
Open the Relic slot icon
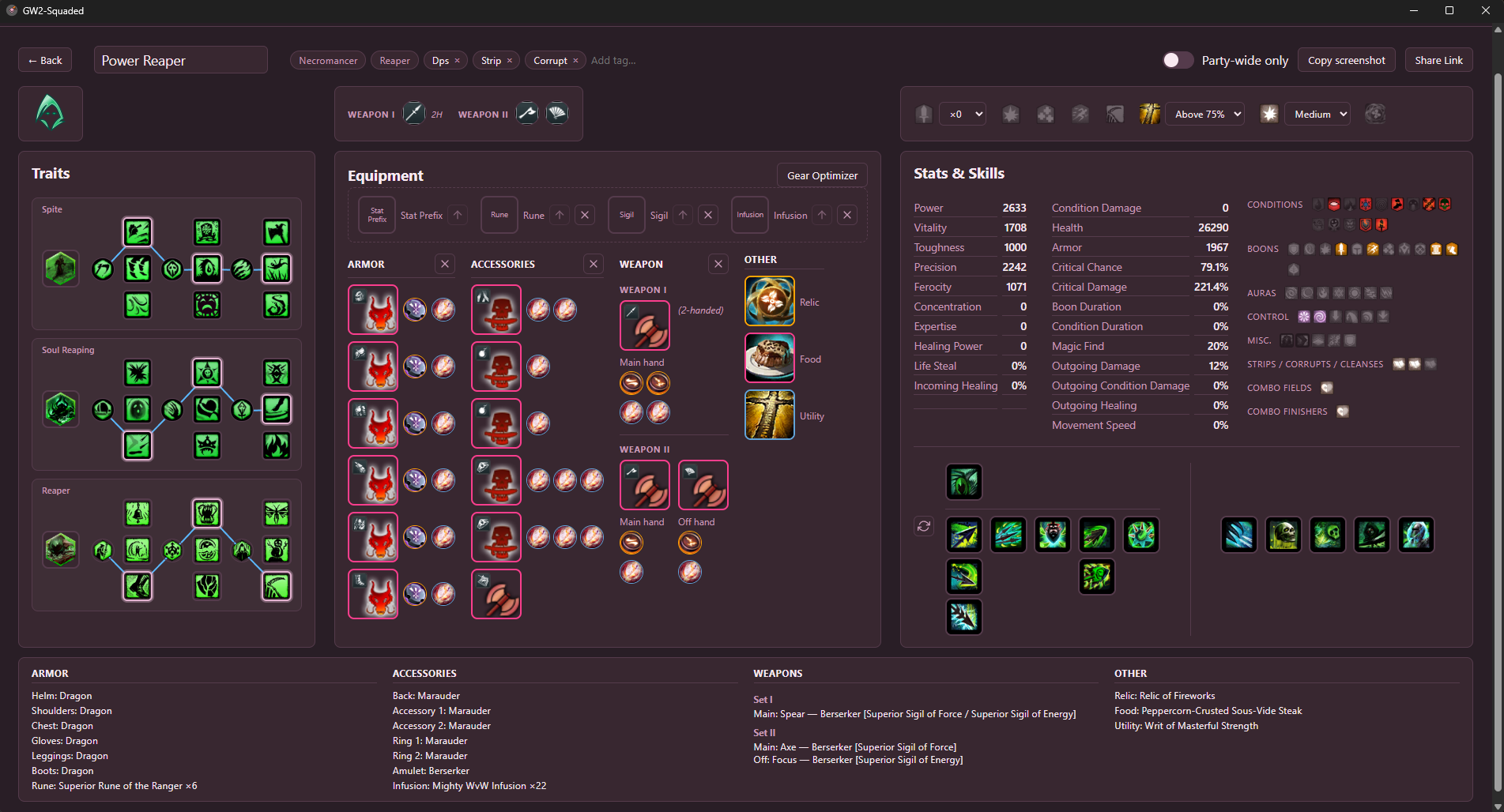pos(769,301)
